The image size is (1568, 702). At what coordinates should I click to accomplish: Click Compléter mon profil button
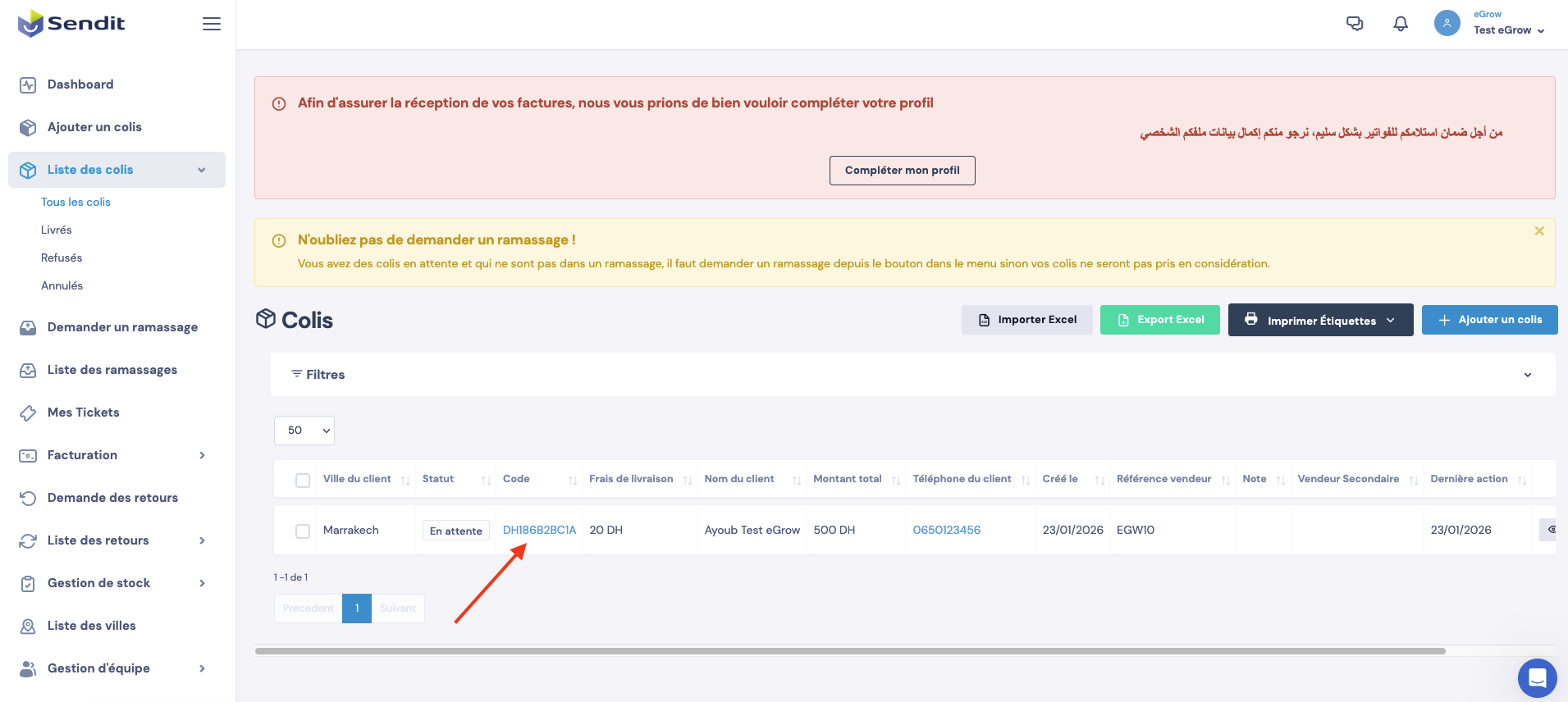click(x=903, y=171)
